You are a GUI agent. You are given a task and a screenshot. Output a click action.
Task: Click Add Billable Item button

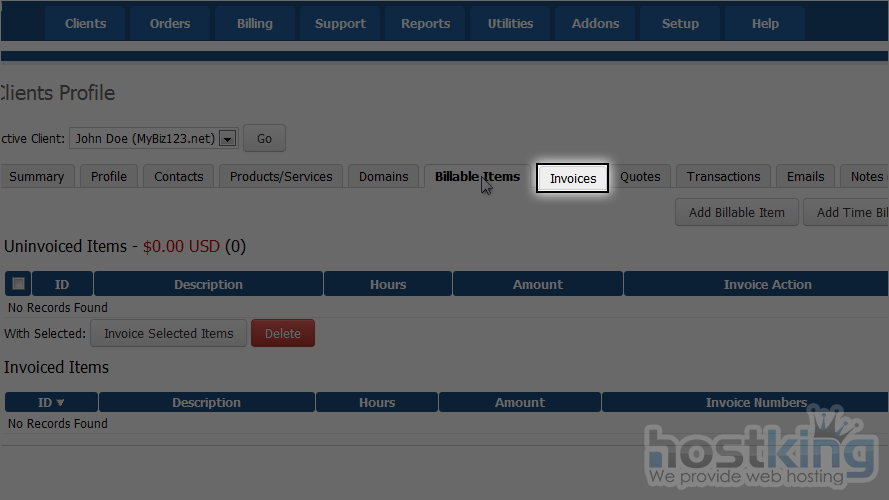(x=737, y=212)
